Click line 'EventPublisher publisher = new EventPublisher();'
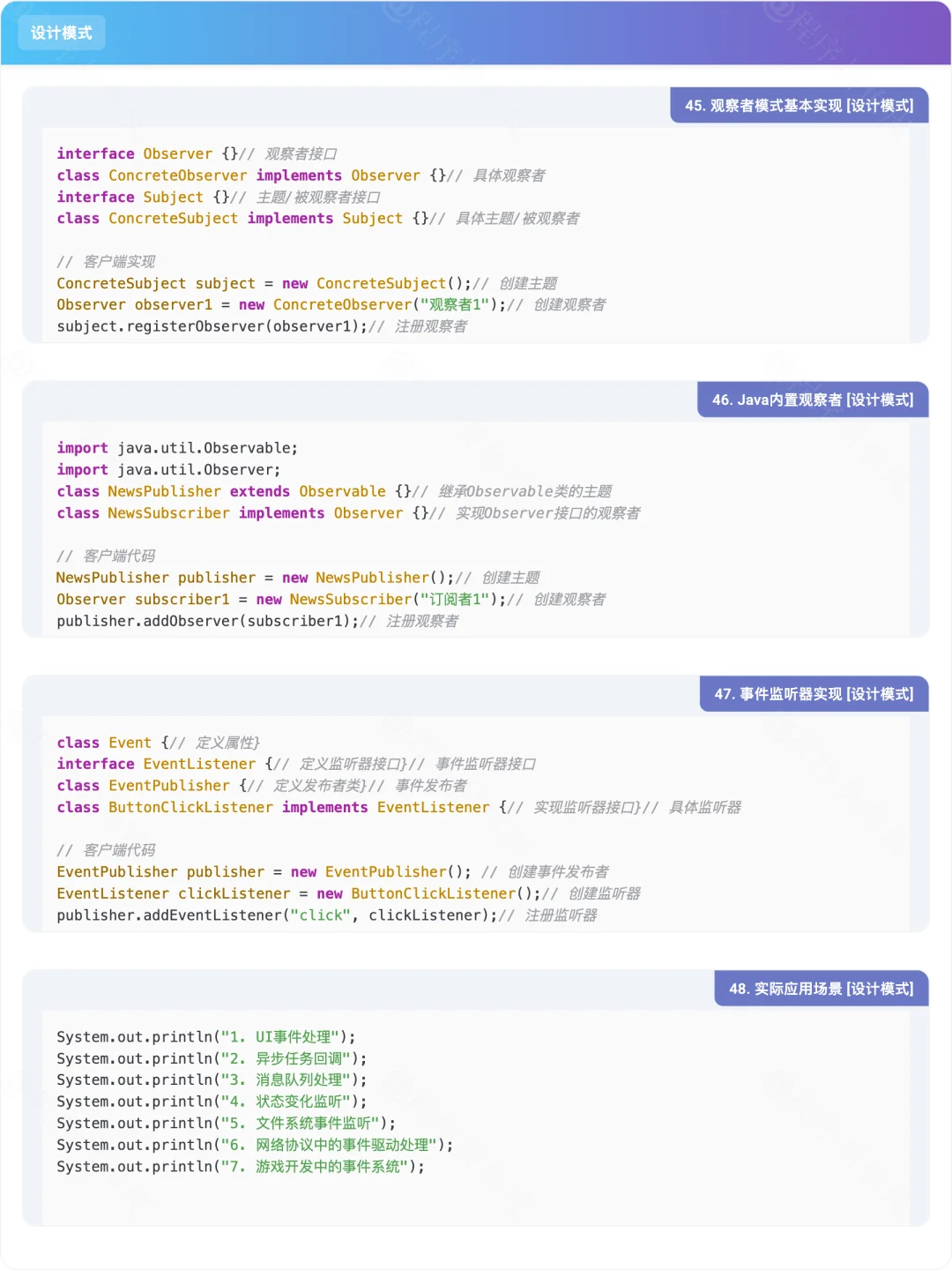Viewport: 952px width, 1270px height. (333, 871)
